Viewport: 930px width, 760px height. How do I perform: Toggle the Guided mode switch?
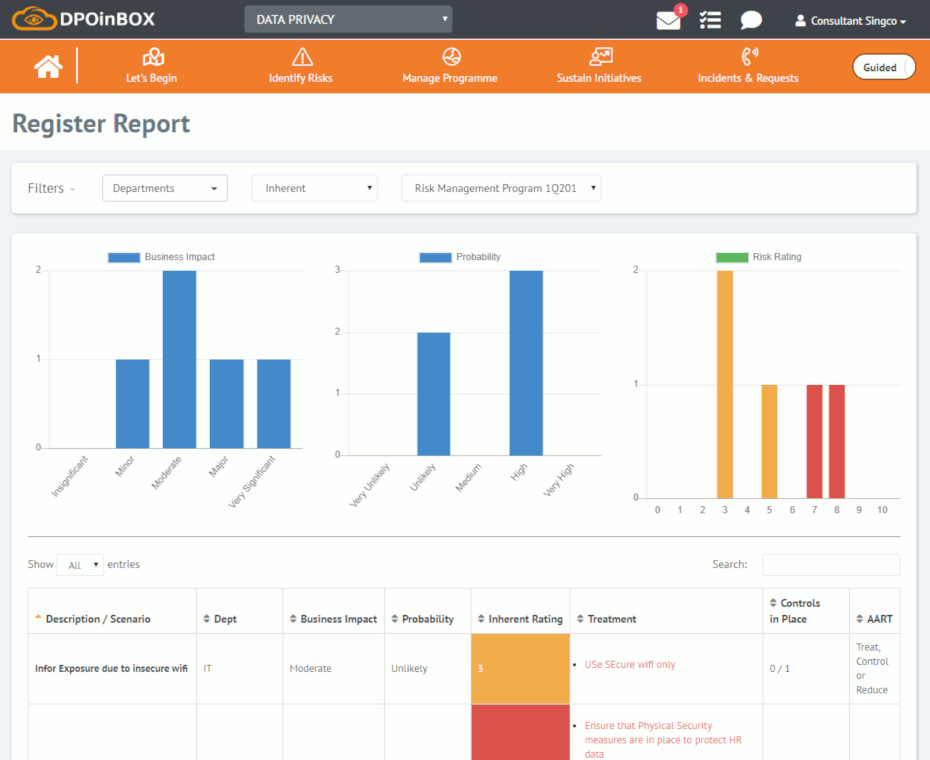point(883,67)
